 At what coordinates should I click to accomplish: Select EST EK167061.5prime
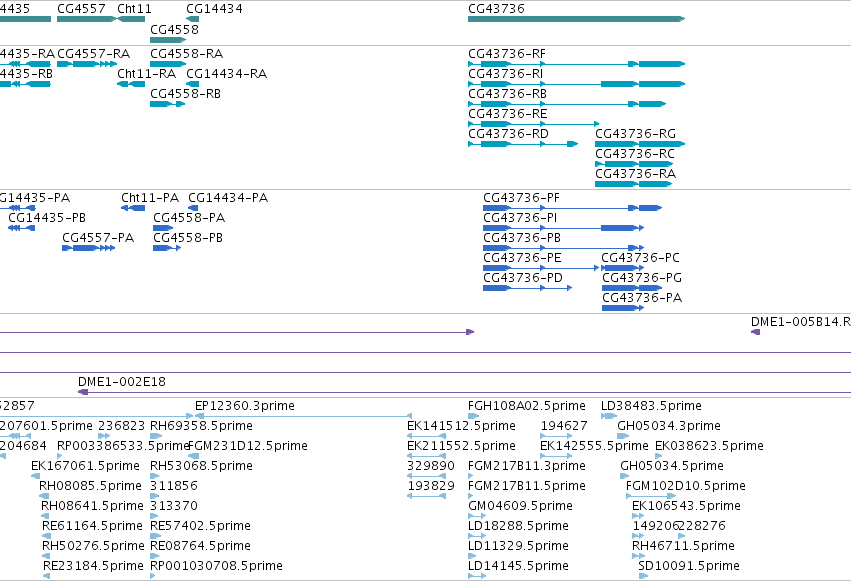pyautogui.click(x=35, y=477)
